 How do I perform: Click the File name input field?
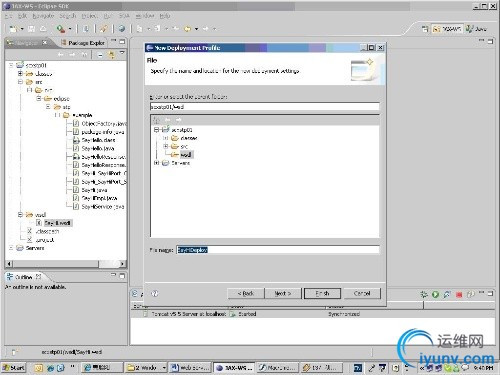click(x=278, y=250)
